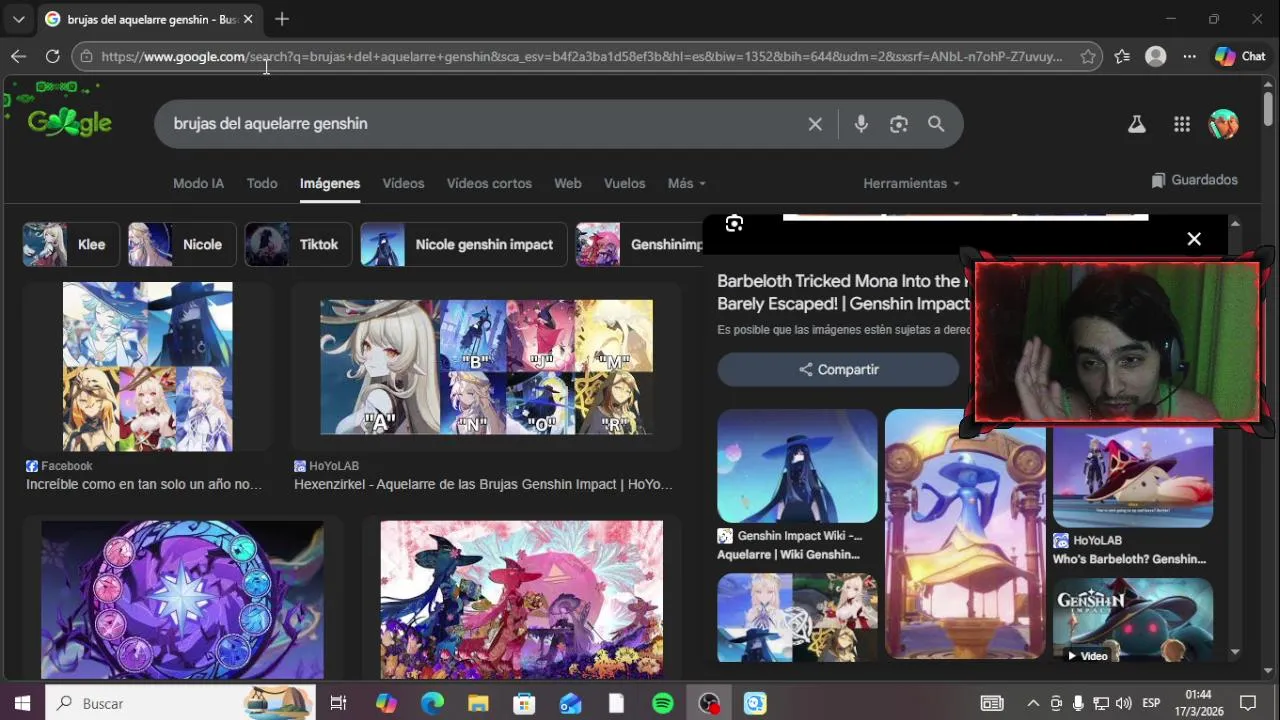Close the image preview panel
Image resolution: width=1280 pixels, height=720 pixels.
tap(1194, 239)
